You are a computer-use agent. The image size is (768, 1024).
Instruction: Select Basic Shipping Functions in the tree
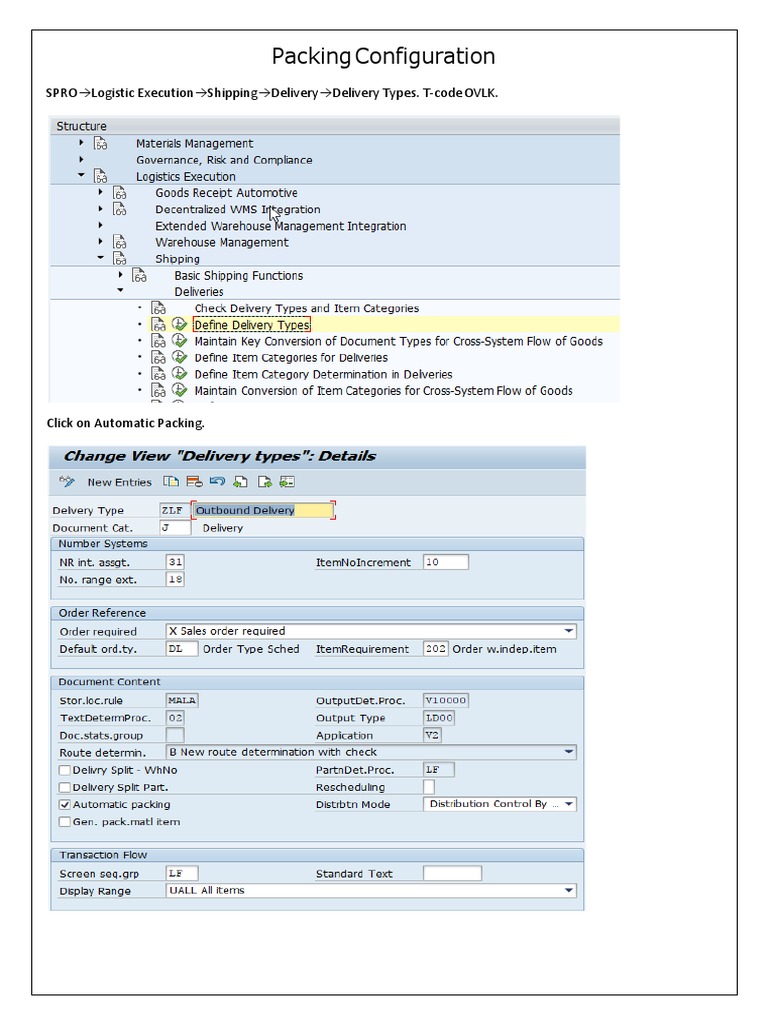[238, 275]
